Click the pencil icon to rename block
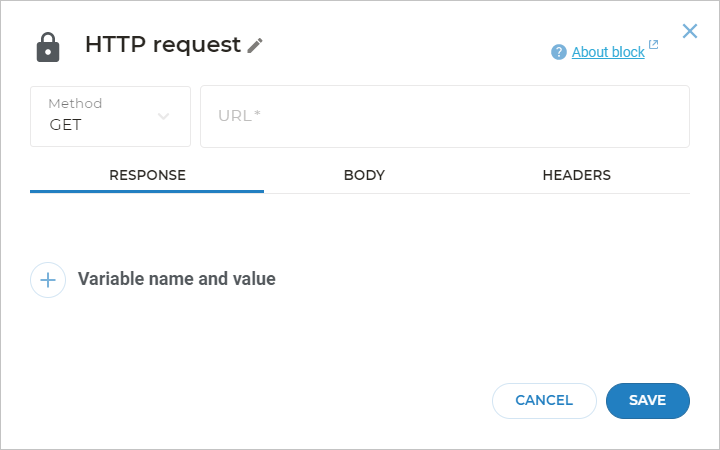 tap(255, 45)
